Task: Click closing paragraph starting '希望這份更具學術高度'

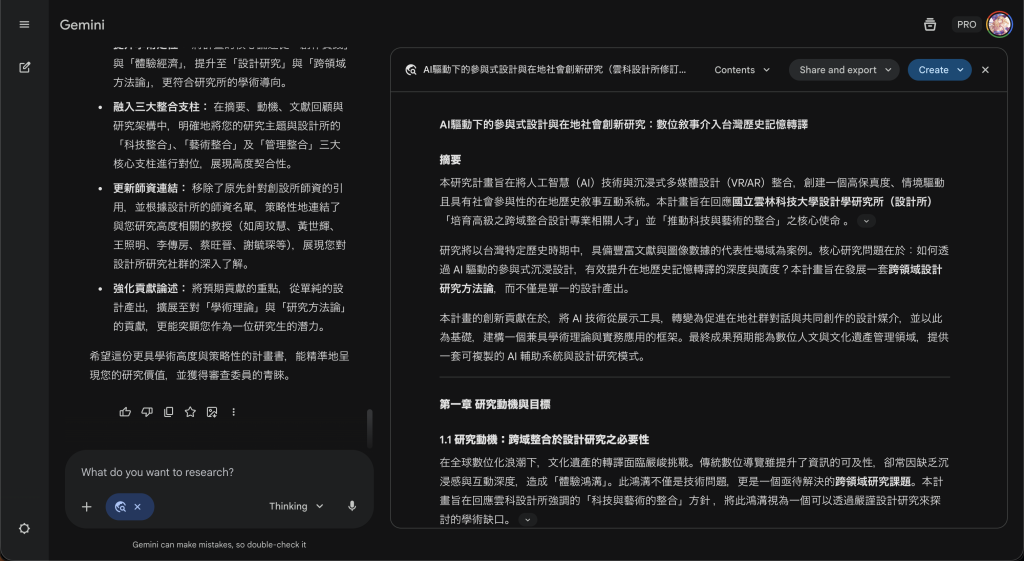Action: 219,366
